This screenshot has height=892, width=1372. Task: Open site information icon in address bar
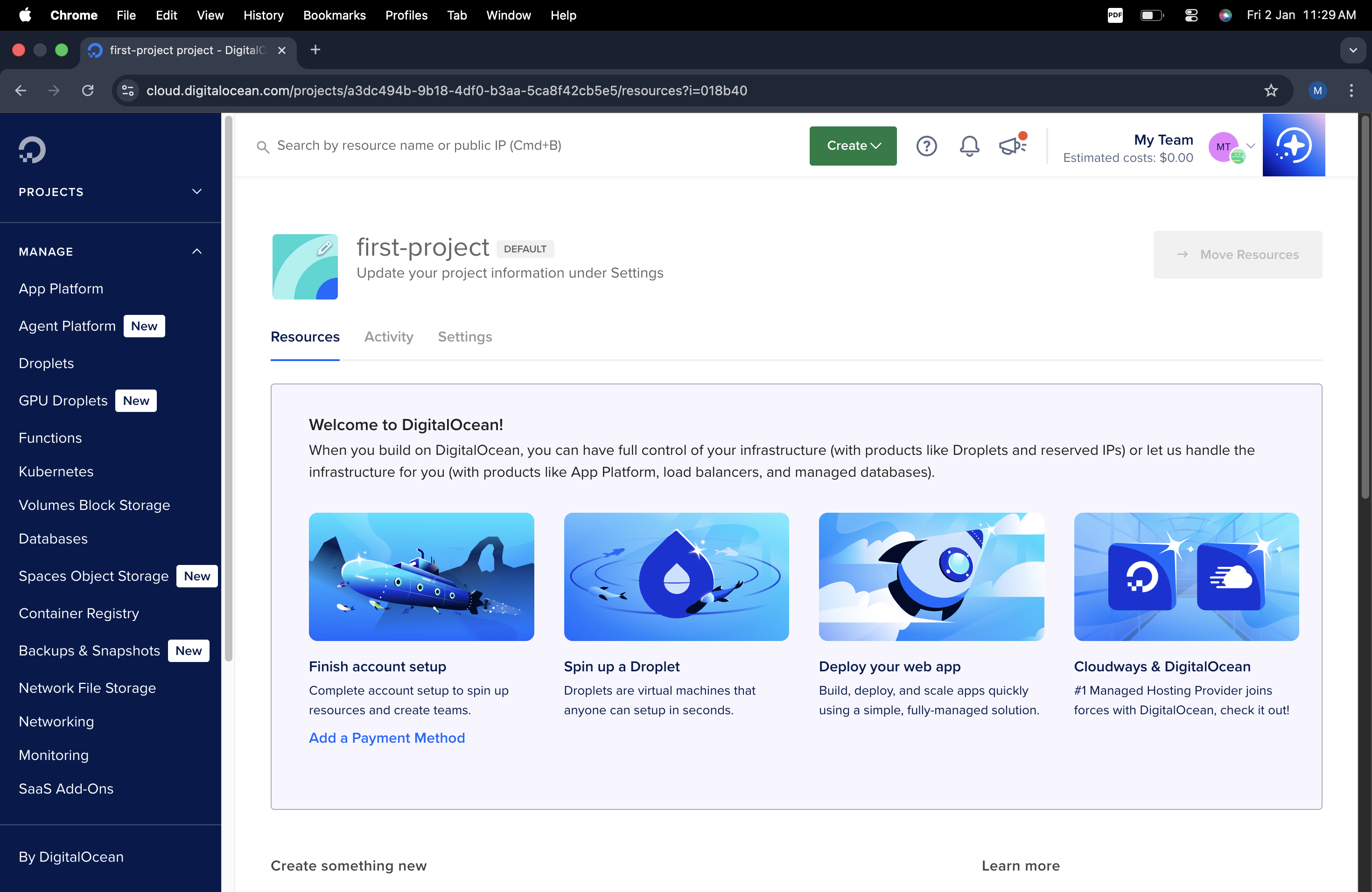128,91
